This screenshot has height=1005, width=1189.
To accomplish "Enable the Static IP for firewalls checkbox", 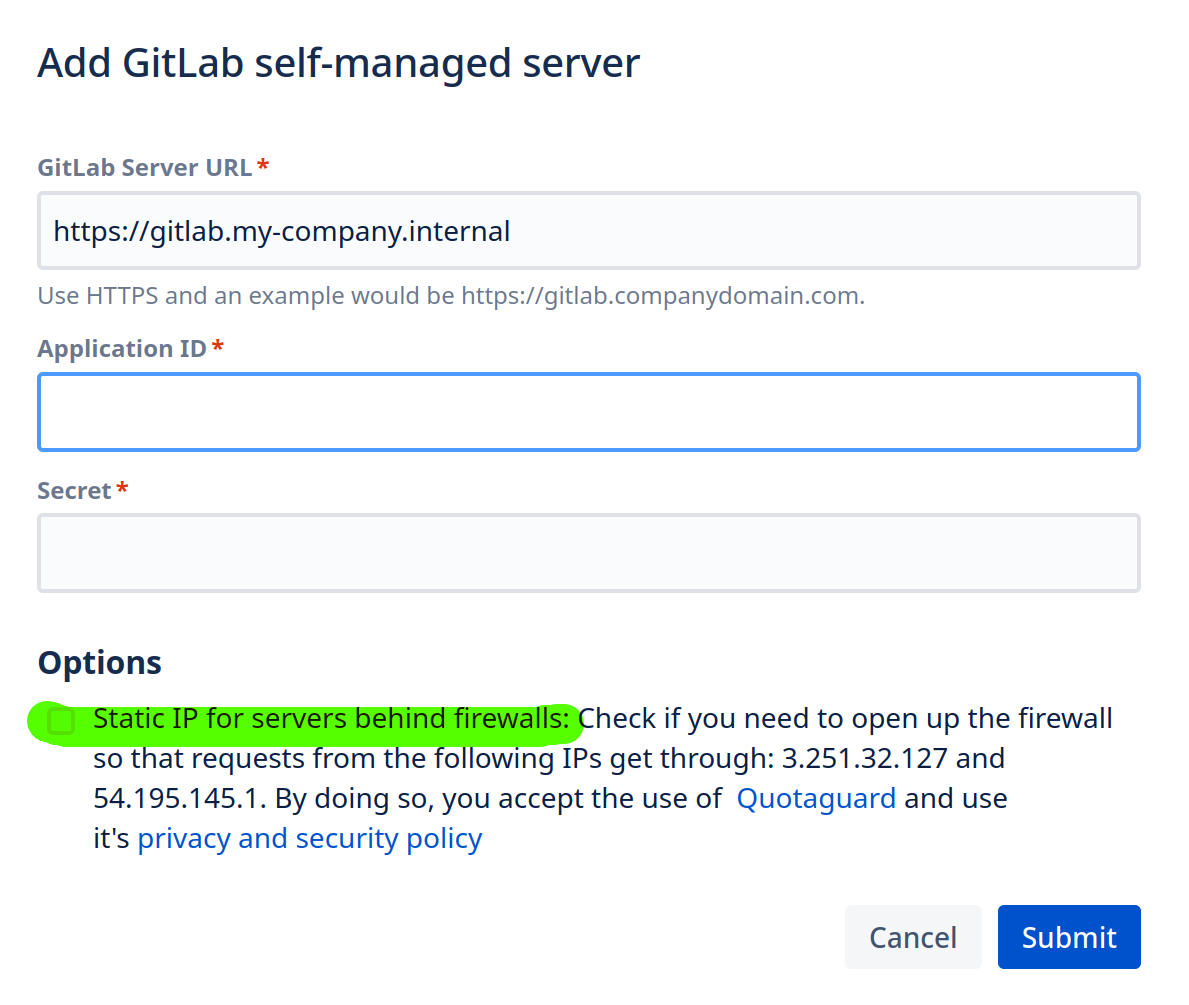I will (62, 720).
